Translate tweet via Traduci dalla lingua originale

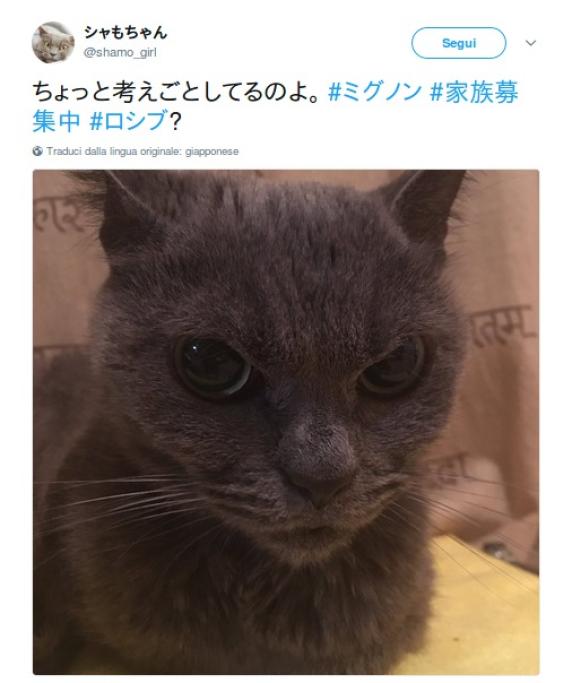click(142, 151)
